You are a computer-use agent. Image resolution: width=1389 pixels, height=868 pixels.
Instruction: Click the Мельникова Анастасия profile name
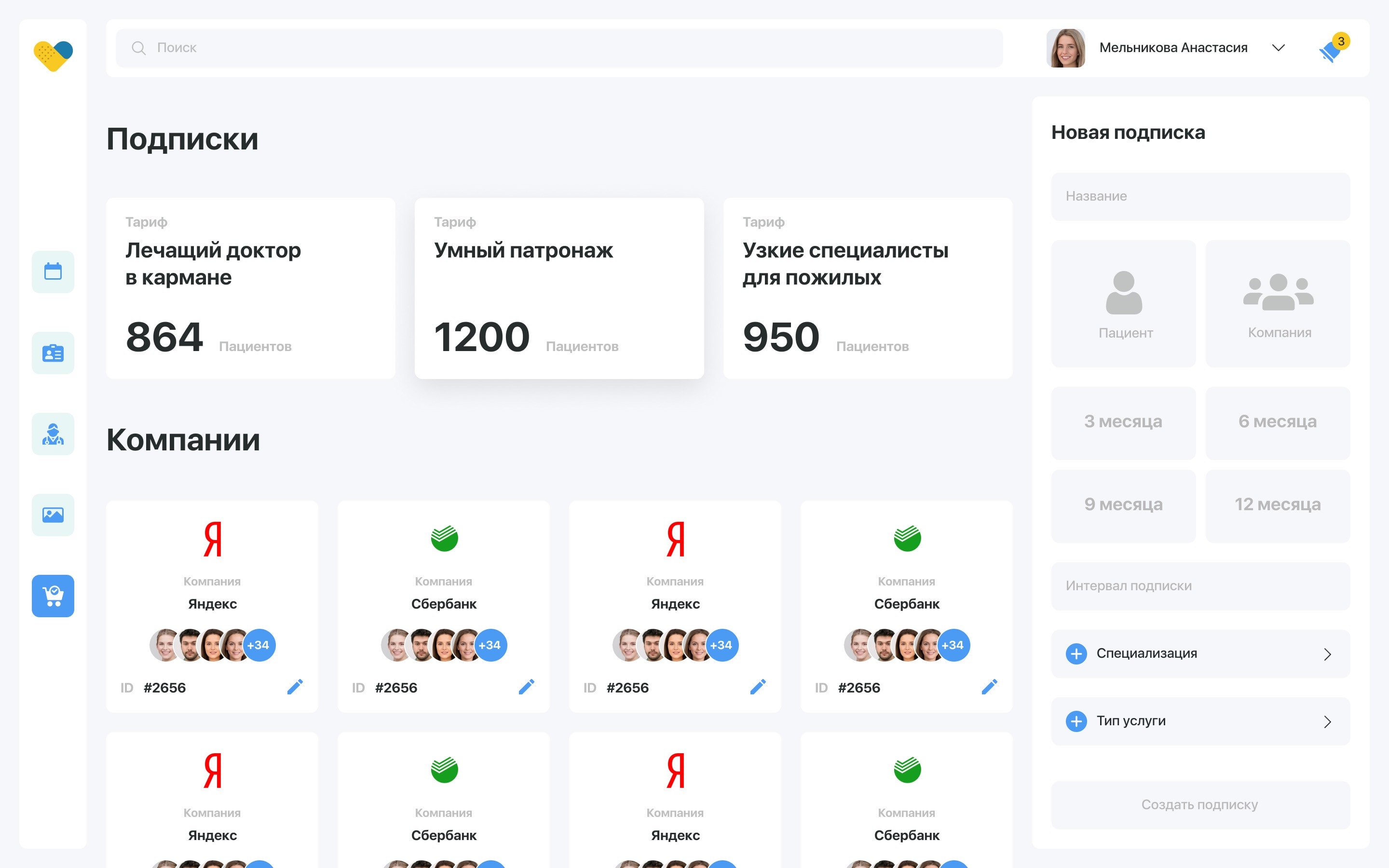pyautogui.click(x=1173, y=48)
